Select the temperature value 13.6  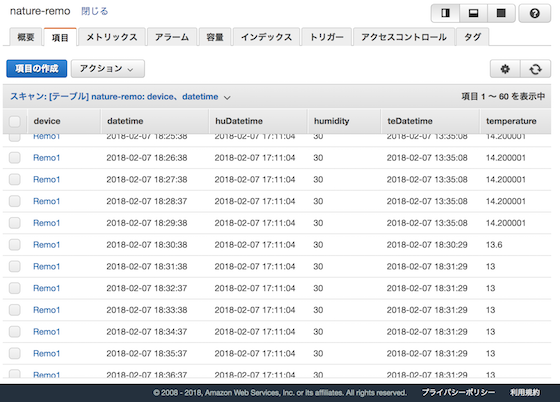[494, 245]
